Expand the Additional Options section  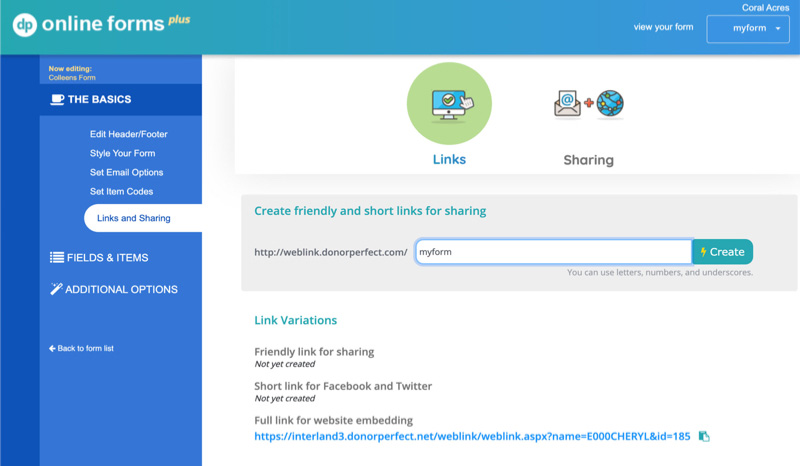click(114, 289)
